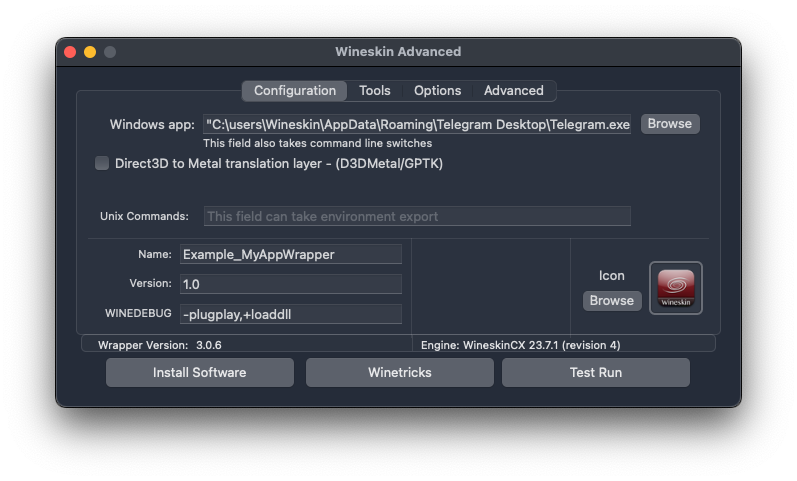Browse for a new wrapper icon

click(611, 300)
